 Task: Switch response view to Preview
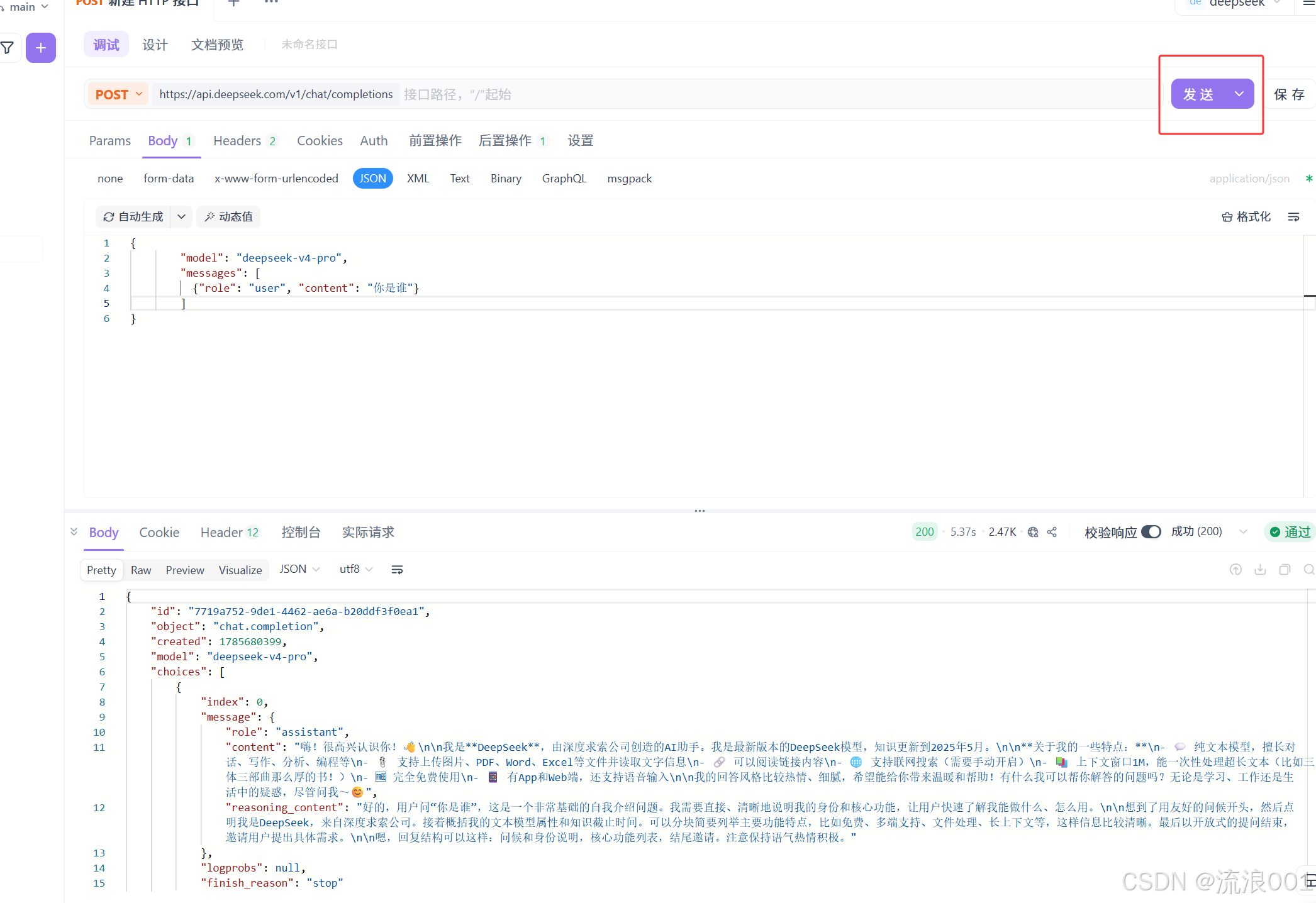coord(185,570)
